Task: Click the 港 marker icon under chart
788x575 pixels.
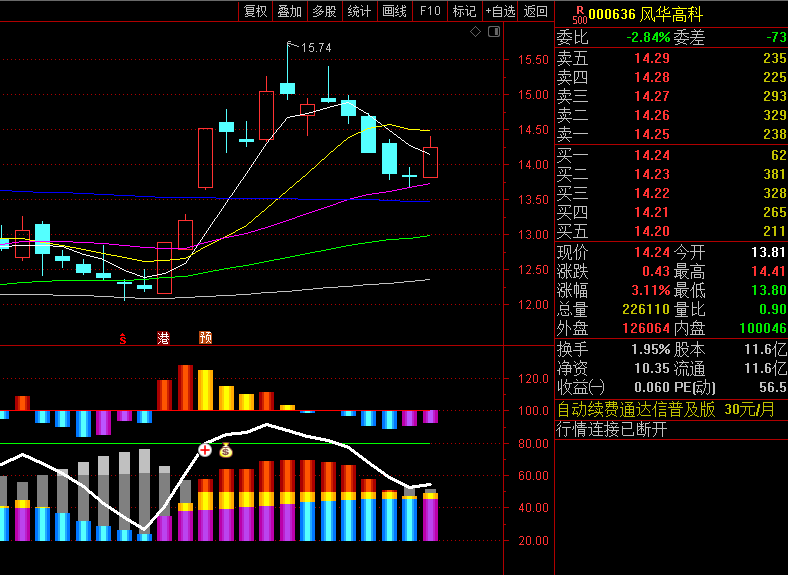Action: tap(164, 339)
